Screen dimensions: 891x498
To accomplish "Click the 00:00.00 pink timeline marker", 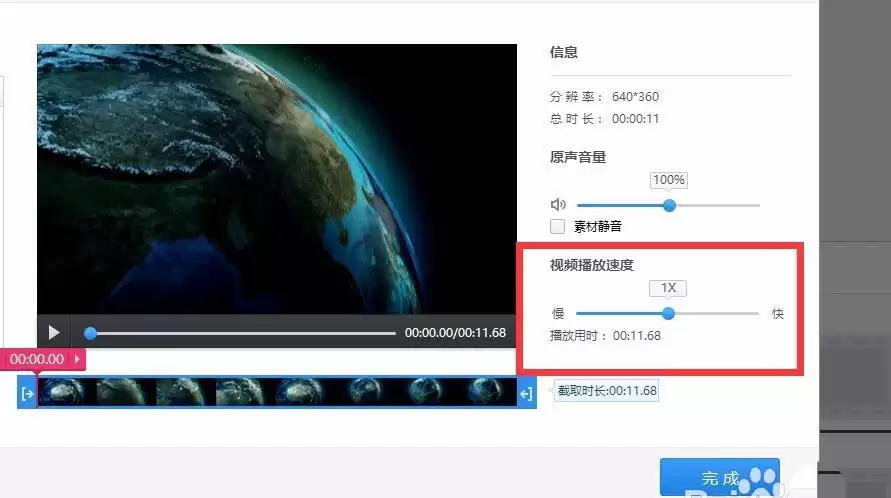I will [43, 359].
